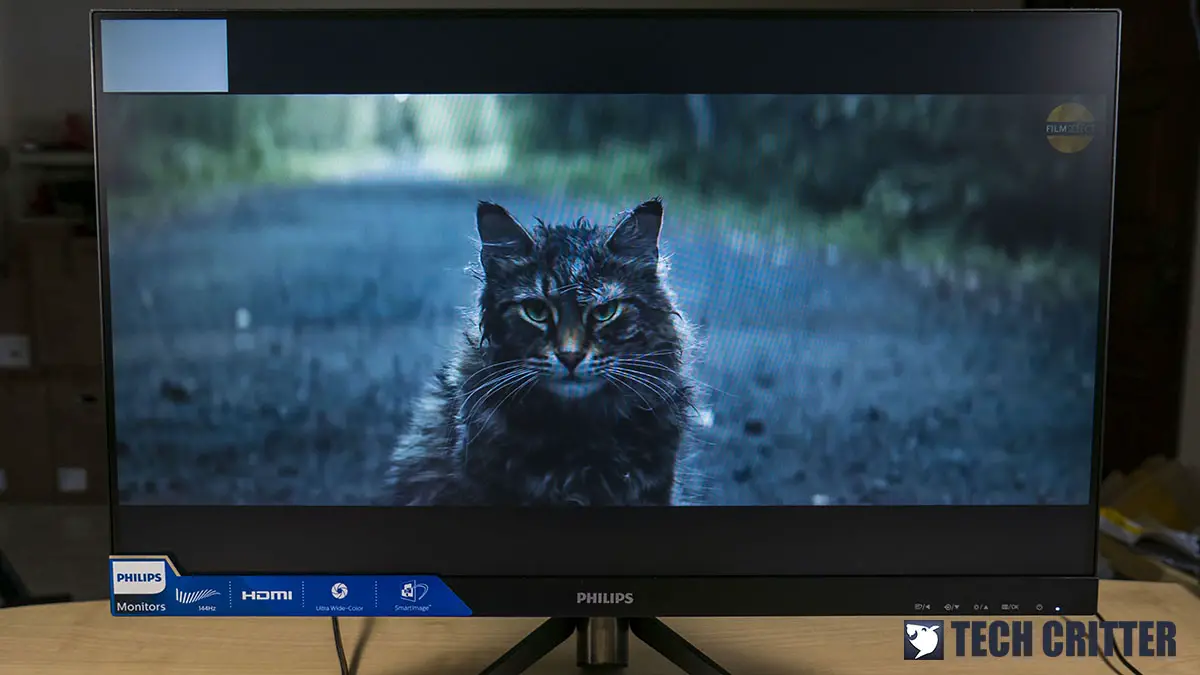This screenshot has width=1200, height=675.
Task: Click the FILMSELECT badge in the video corner
Action: click(1070, 128)
